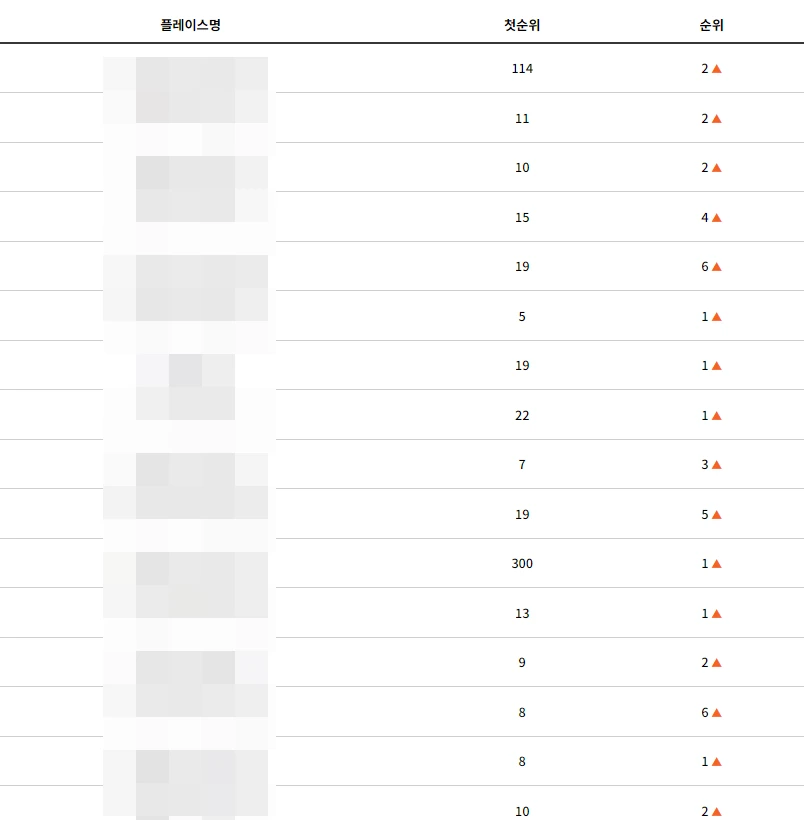Click the rise triangle in the first-rank 11 row
The height and width of the screenshot is (822, 804).
(x=716, y=119)
